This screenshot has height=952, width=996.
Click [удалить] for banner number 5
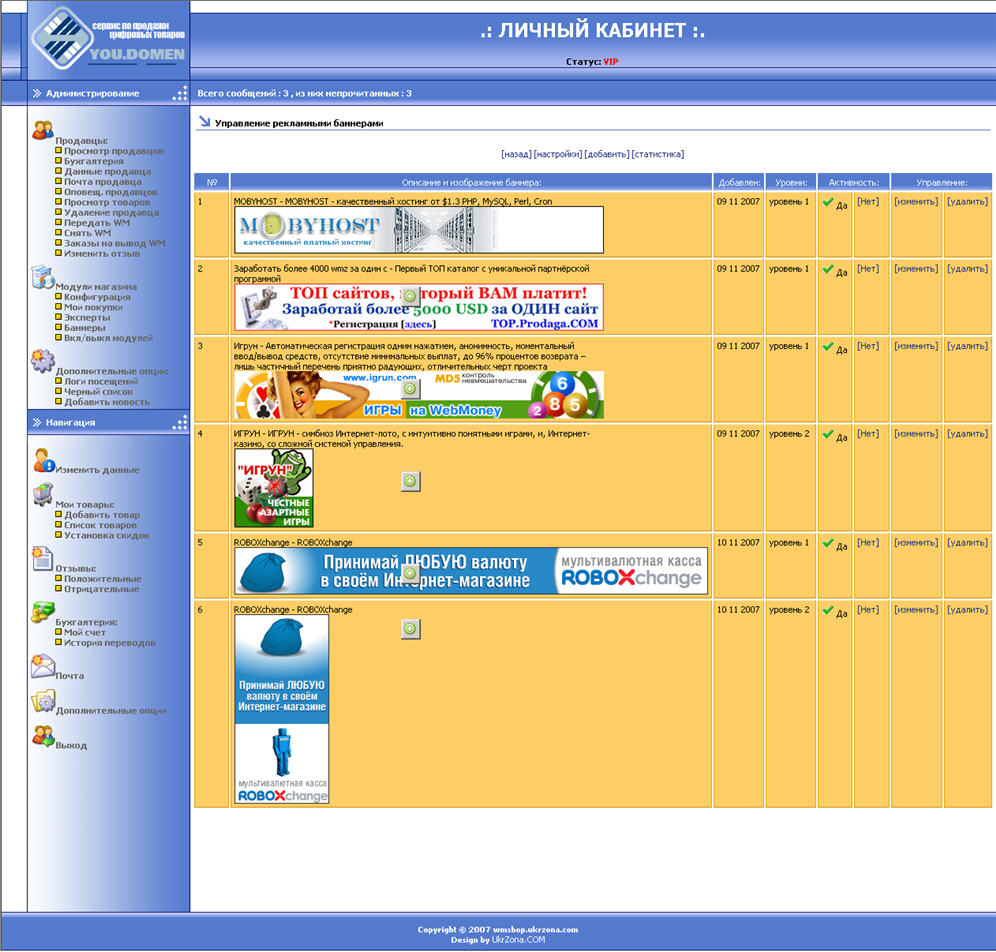tap(967, 542)
